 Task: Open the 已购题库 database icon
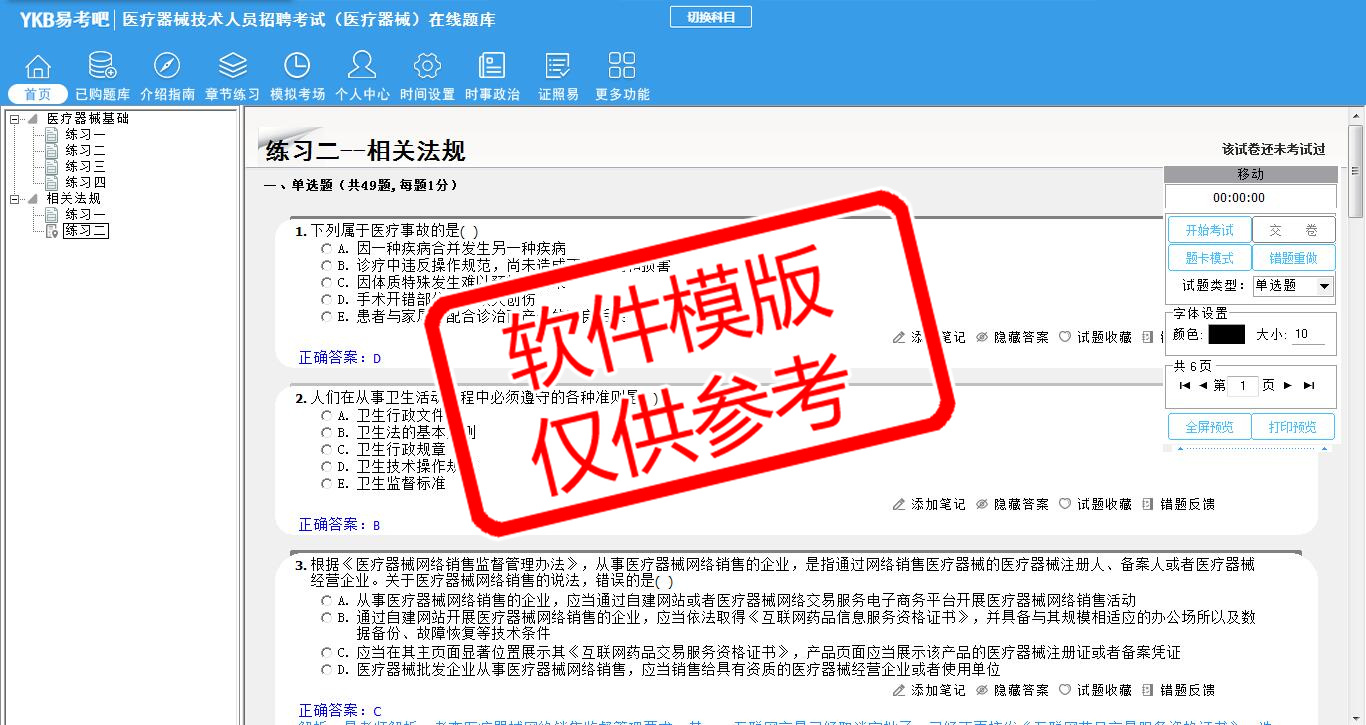click(102, 67)
